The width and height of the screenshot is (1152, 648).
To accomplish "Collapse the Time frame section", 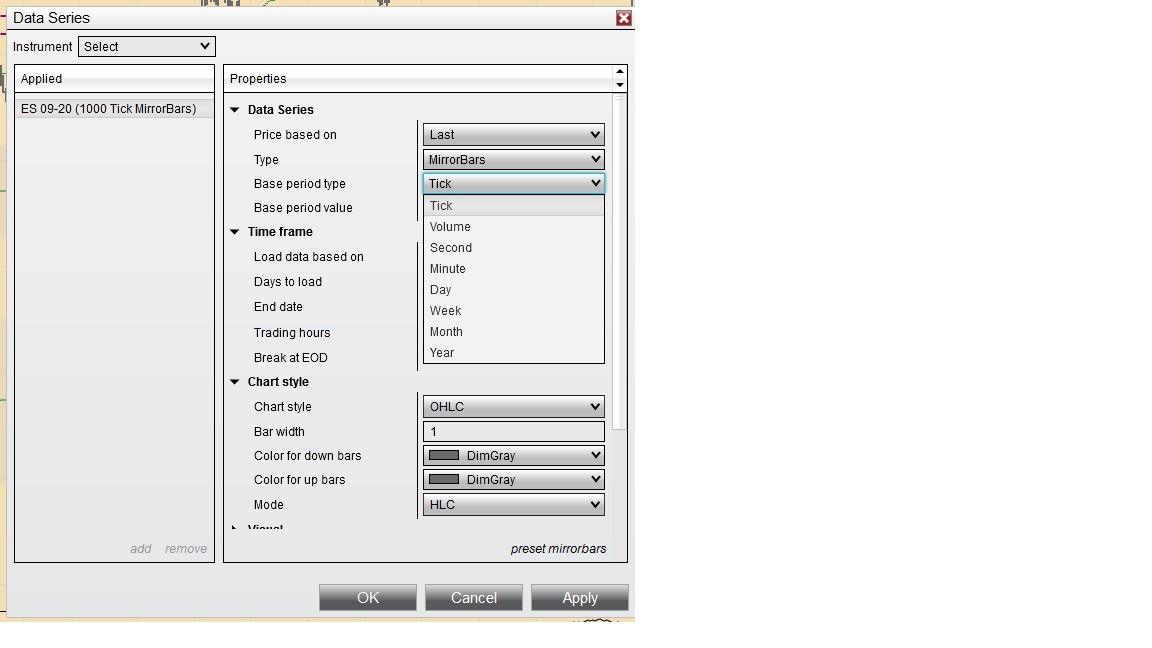I will (x=234, y=231).
